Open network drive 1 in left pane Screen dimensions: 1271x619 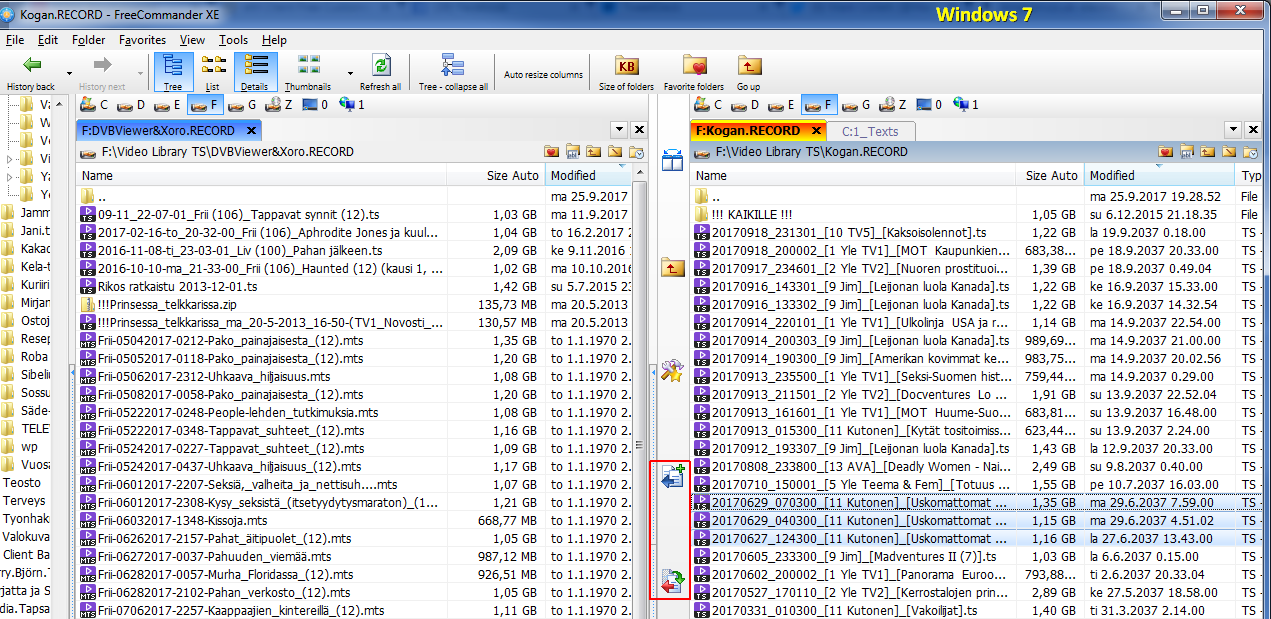(351, 105)
